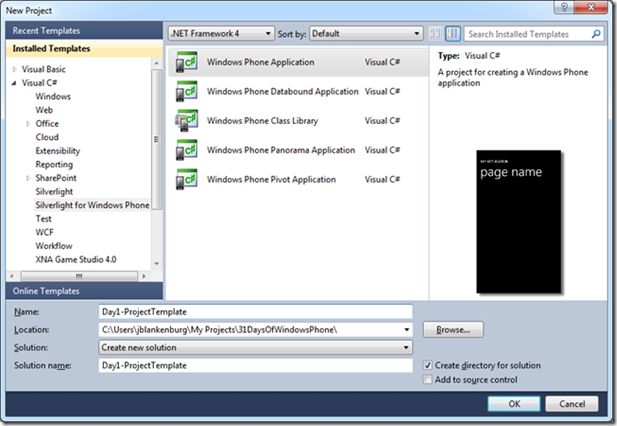Screen dimensions: 617x426
Task: Click the Search Installed Templates field
Action: [527, 34]
